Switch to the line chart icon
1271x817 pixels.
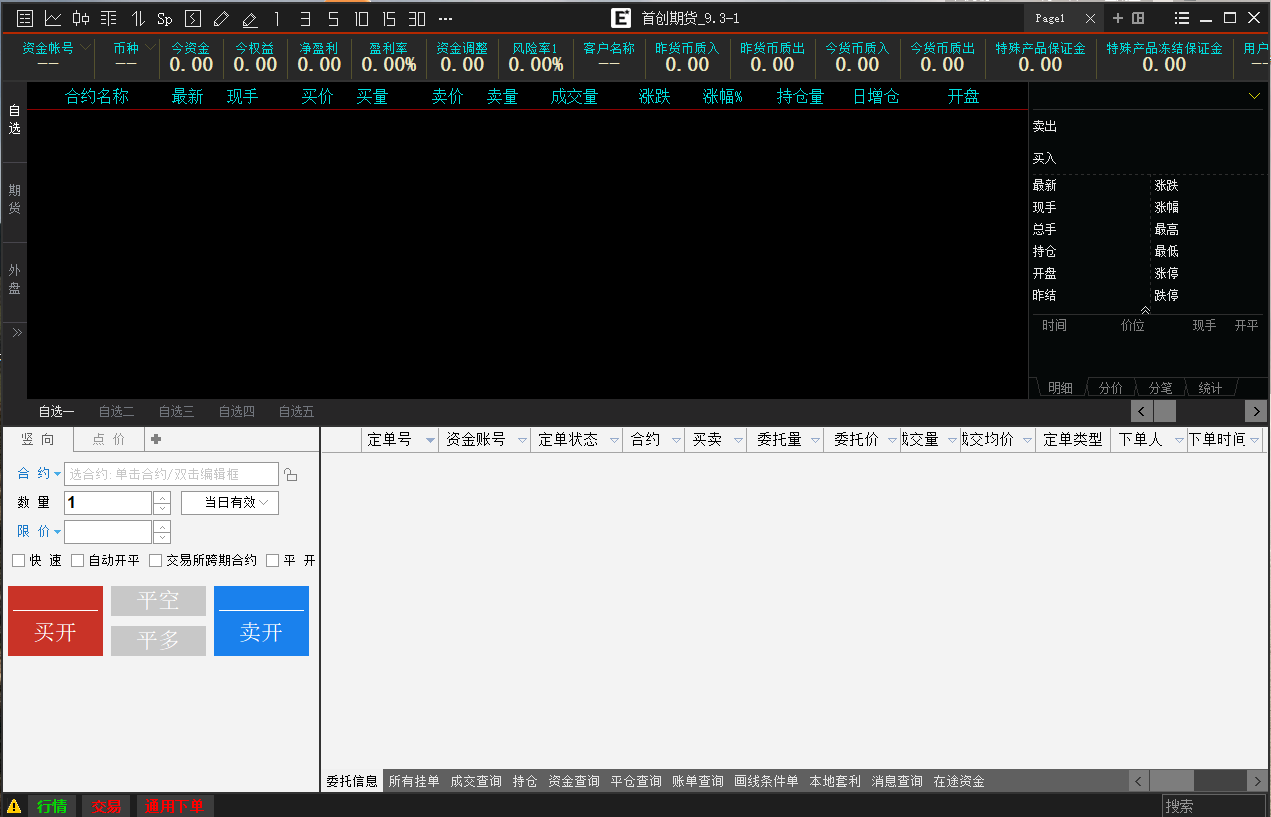53,18
